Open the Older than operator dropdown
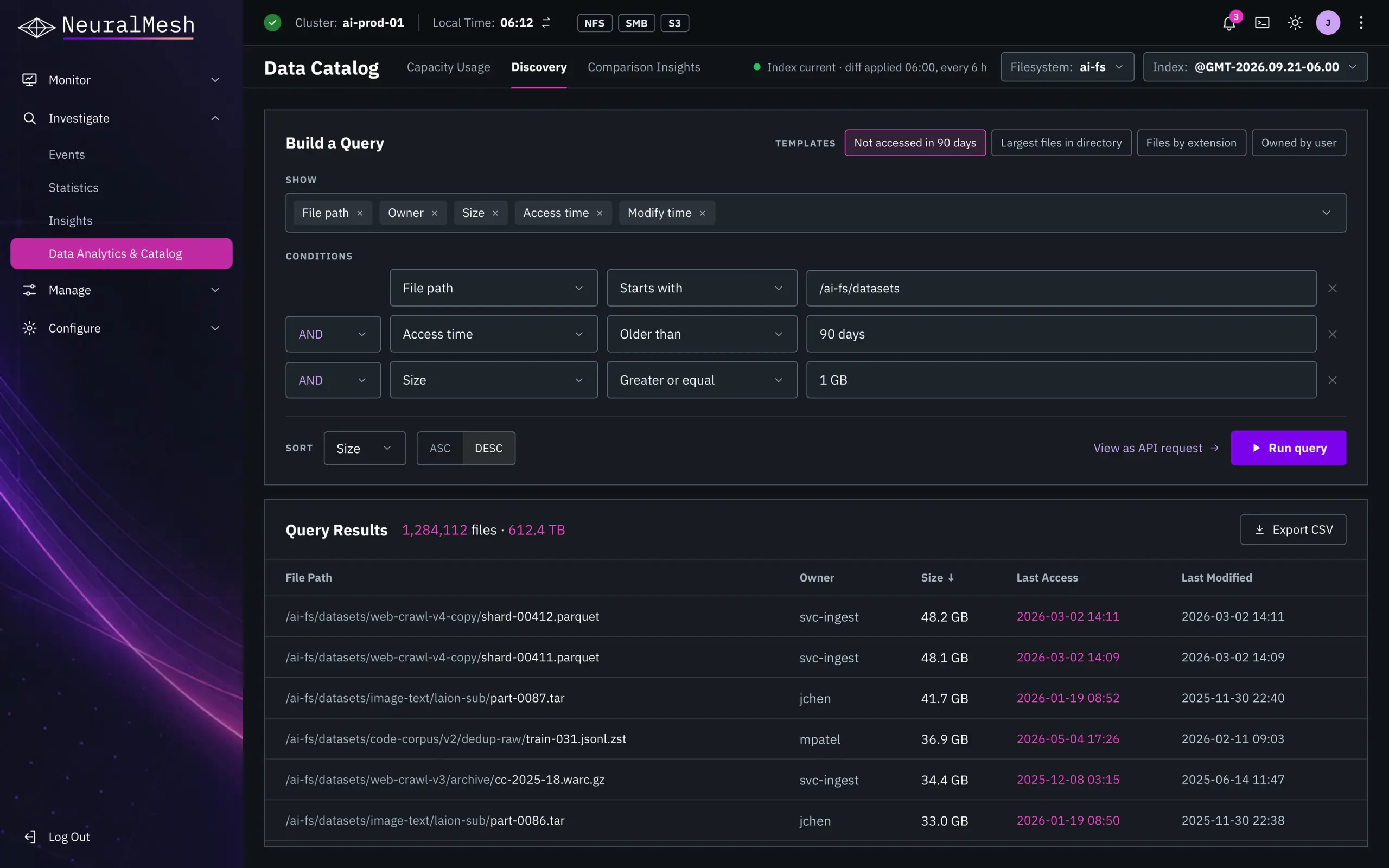1389x868 pixels. [x=702, y=334]
